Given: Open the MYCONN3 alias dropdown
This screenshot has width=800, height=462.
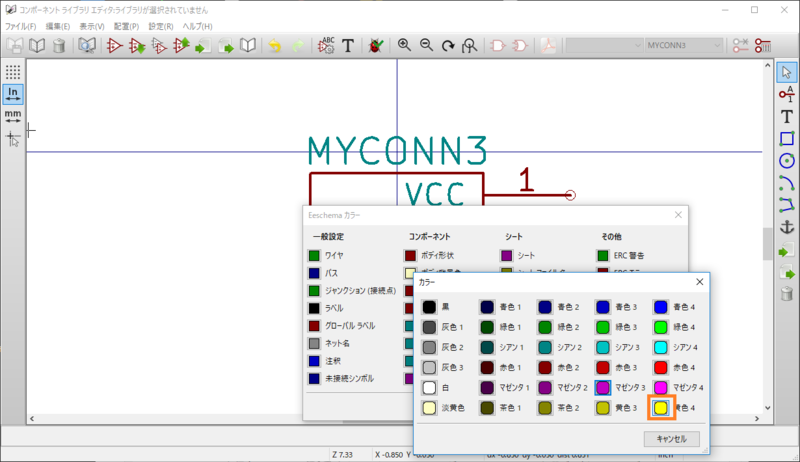Looking at the screenshot, I should click(x=684, y=45).
